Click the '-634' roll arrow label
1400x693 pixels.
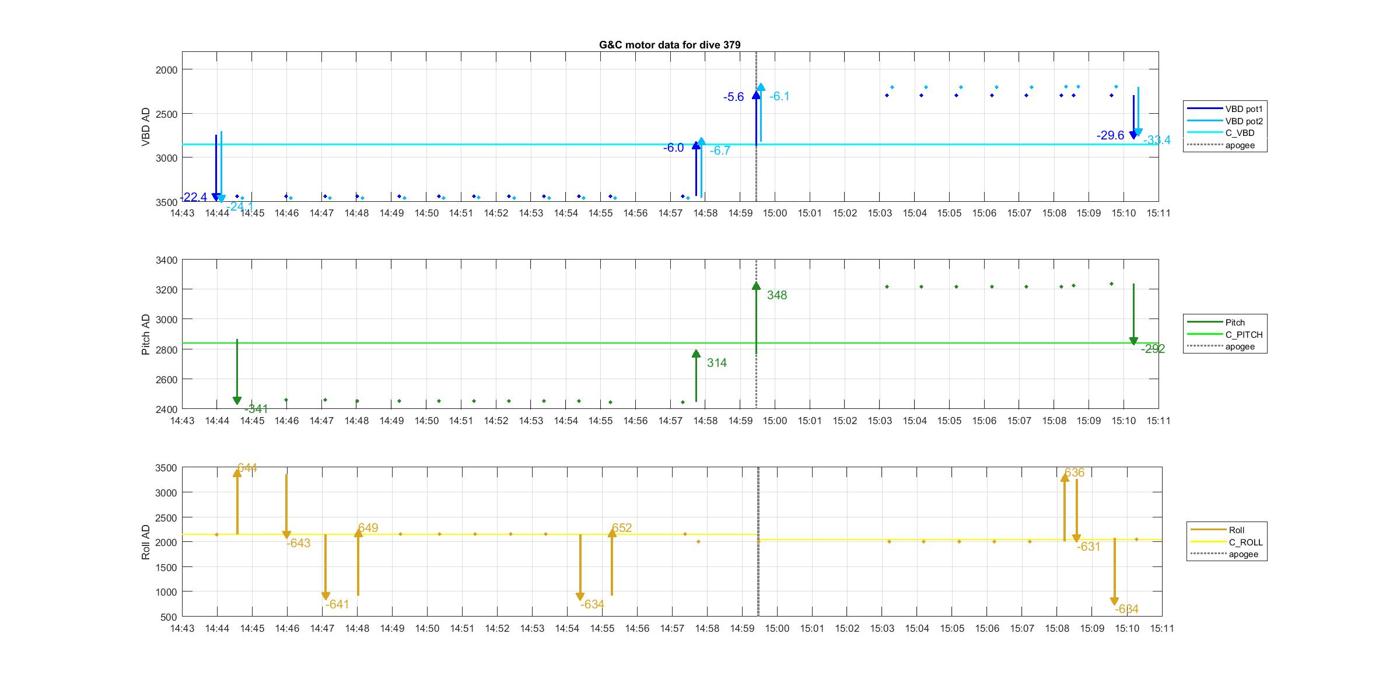[x=592, y=604]
